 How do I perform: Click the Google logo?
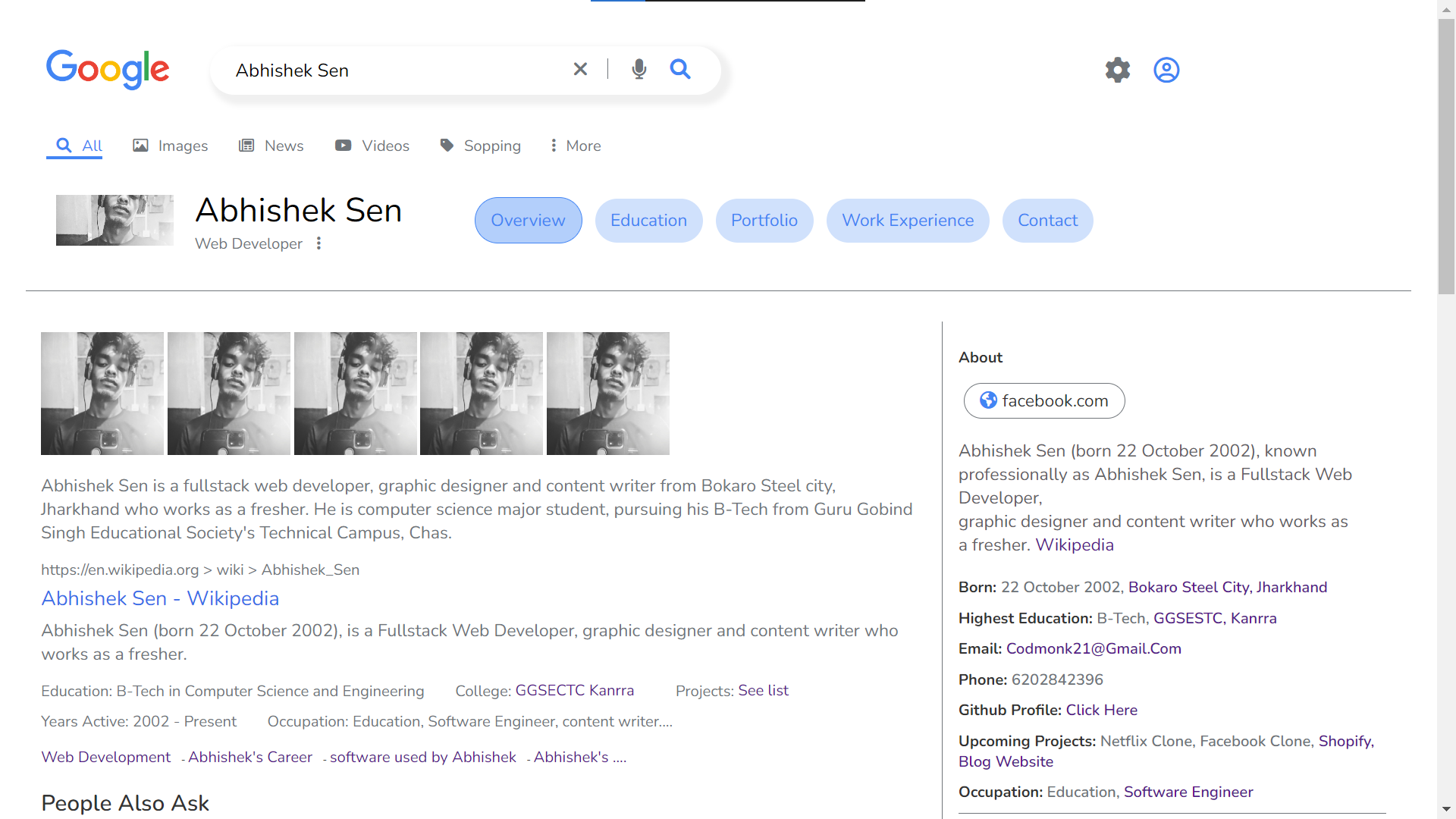[108, 70]
